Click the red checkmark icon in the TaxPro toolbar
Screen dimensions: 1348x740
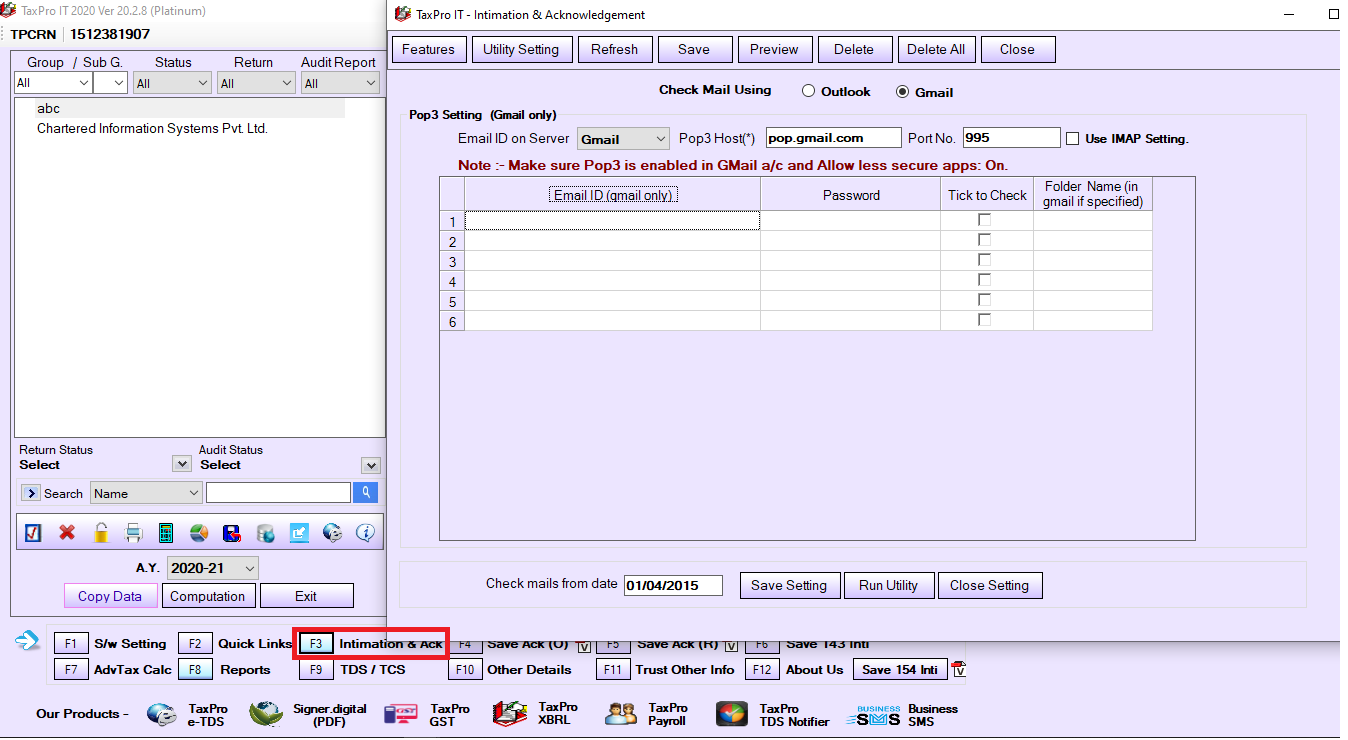coord(33,533)
